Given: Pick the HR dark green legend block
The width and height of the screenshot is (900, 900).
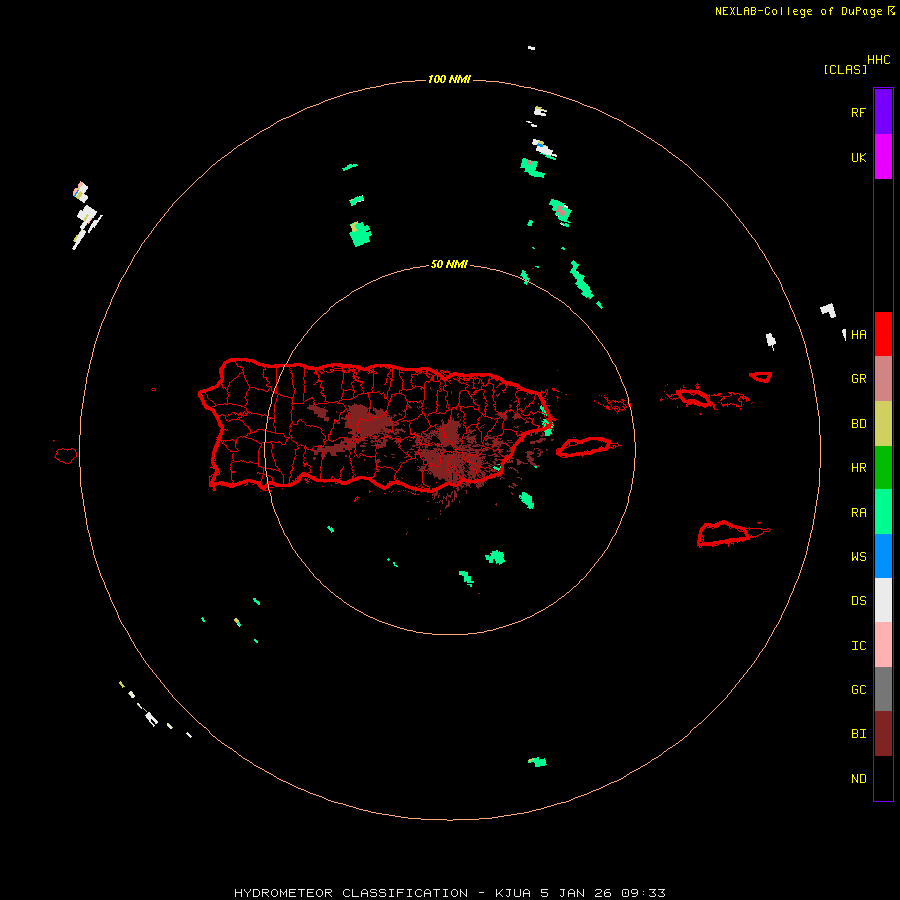Looking at the screenshot, I should [x=883, y=467].
